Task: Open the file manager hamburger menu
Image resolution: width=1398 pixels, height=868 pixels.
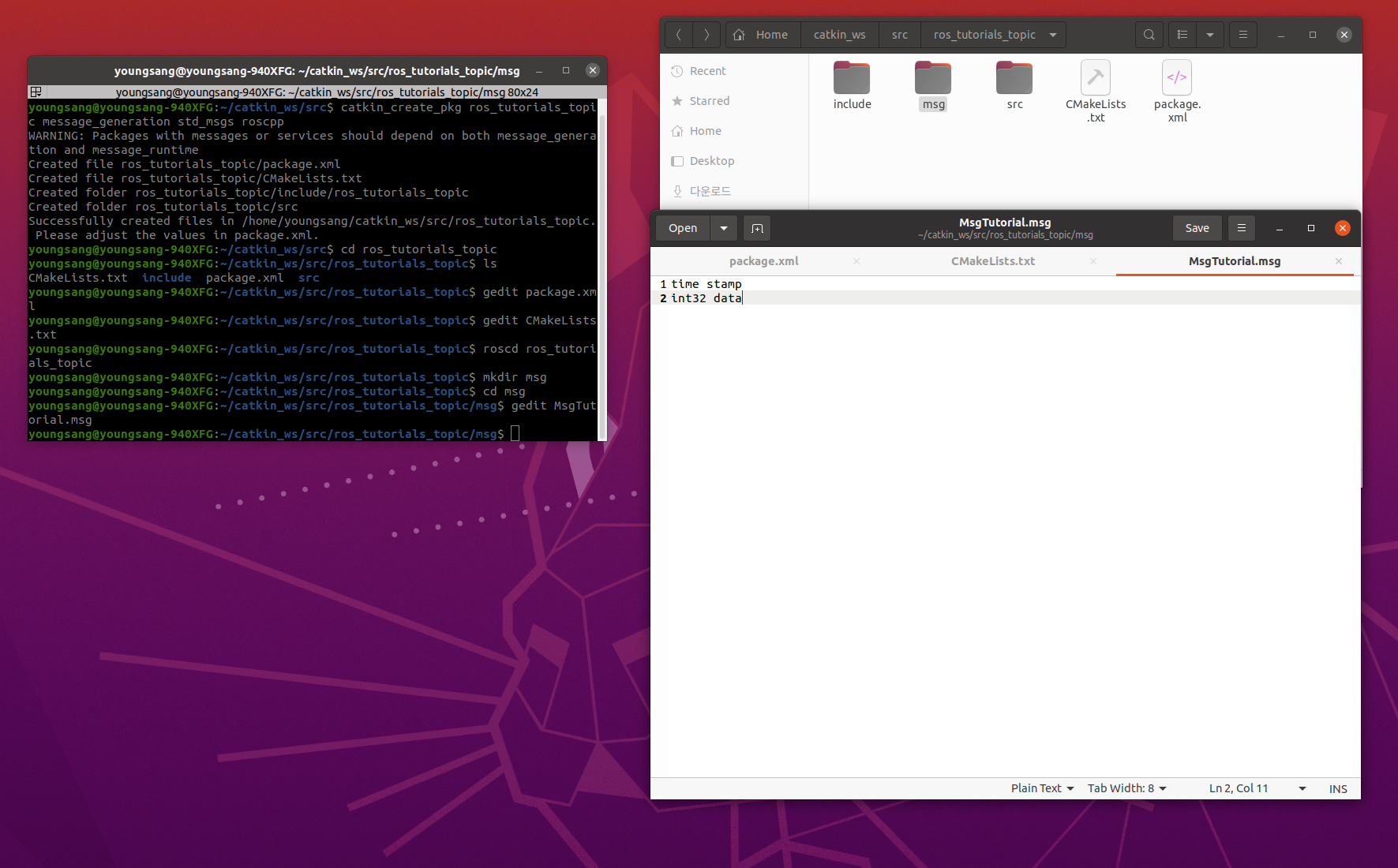Action: pos(1243,35)
